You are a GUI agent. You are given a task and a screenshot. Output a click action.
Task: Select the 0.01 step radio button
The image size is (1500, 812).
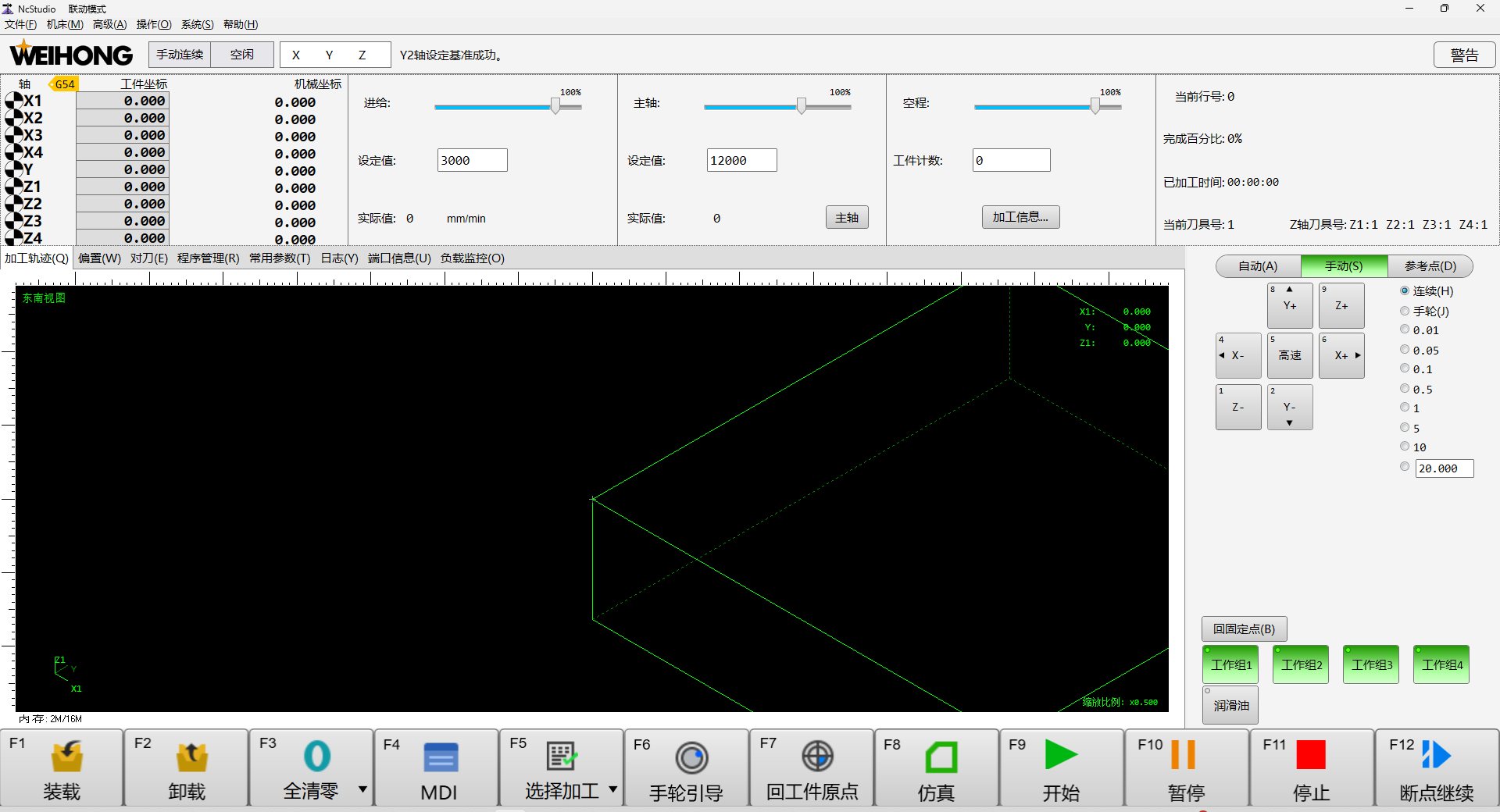click(x=1405, y=329)
